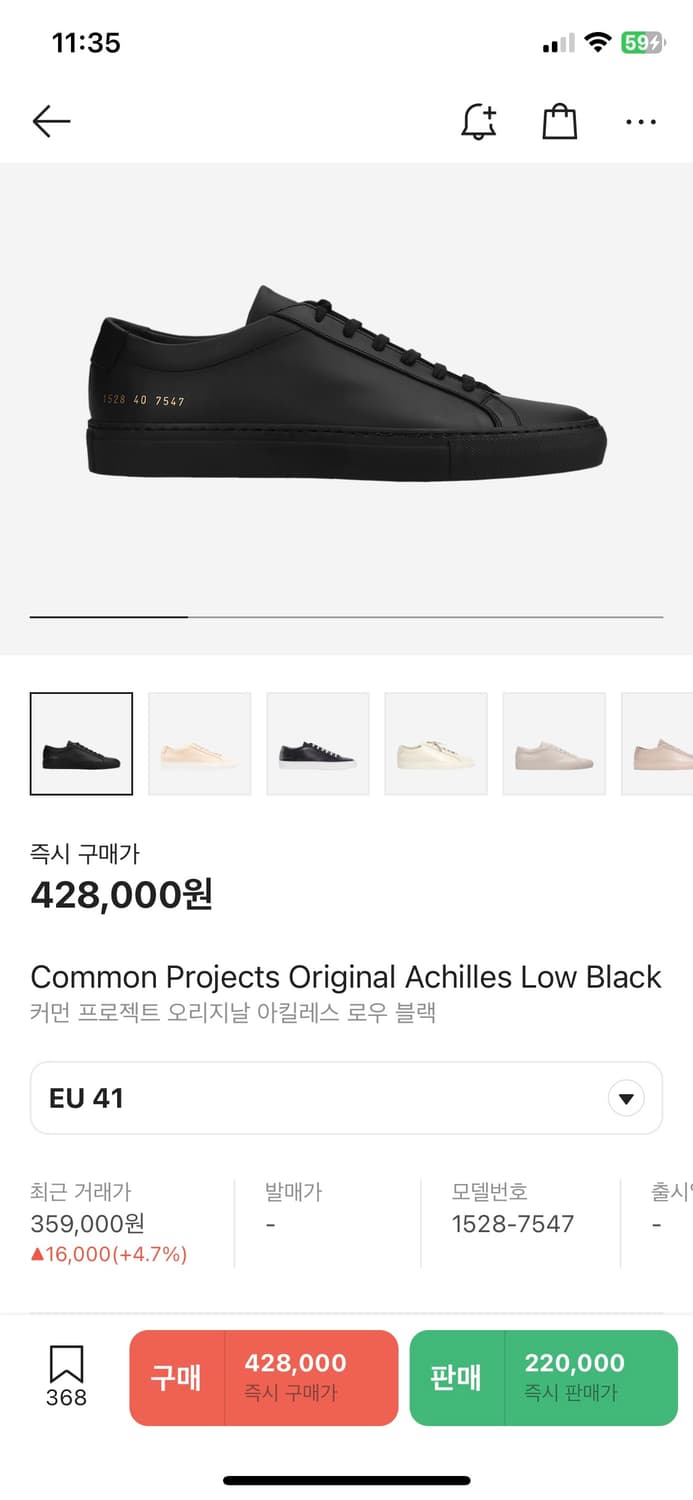Tap the red 구매 buy button

pyautogui.click(x=264, y=1377)
